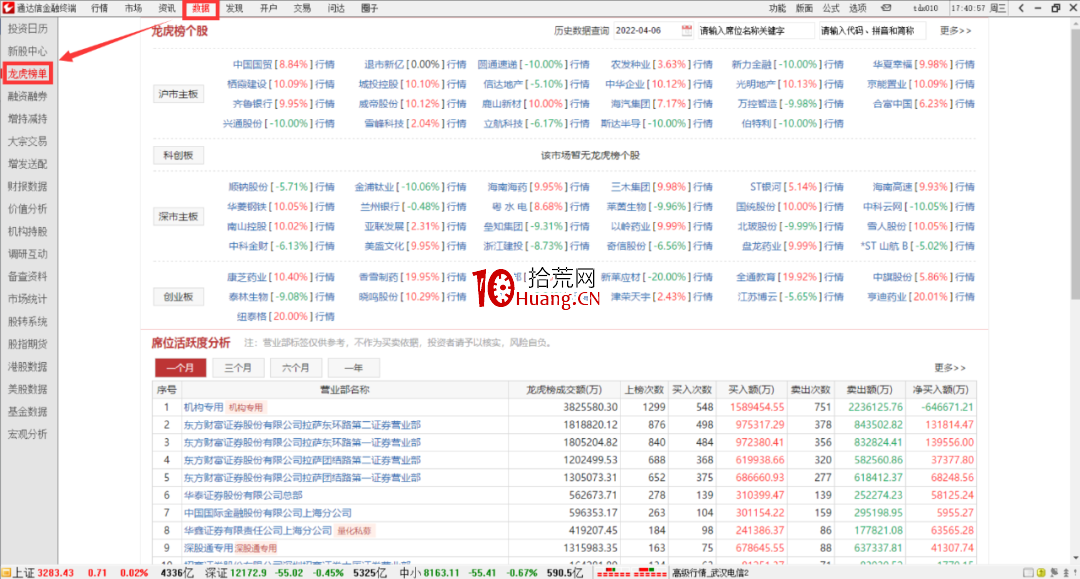1080x579 pixels.
Task: Switch activity period to 一年
Action: click(x=353, y=368)
